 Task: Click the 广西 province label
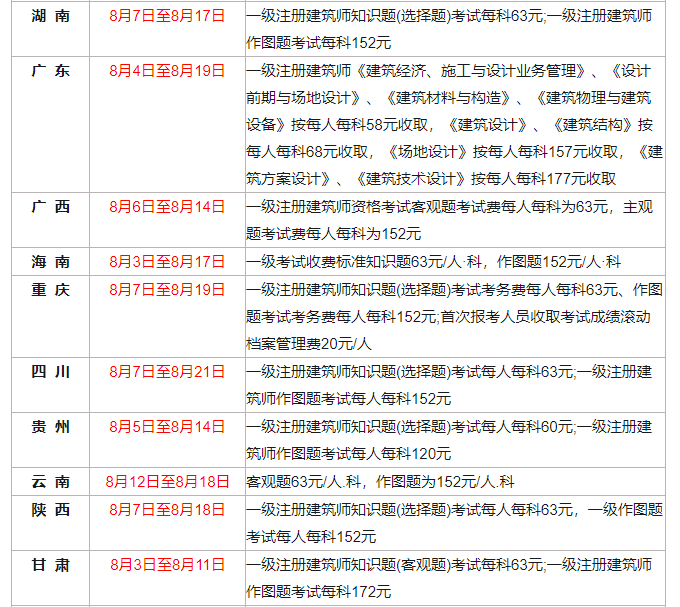[x=50, y=207]
